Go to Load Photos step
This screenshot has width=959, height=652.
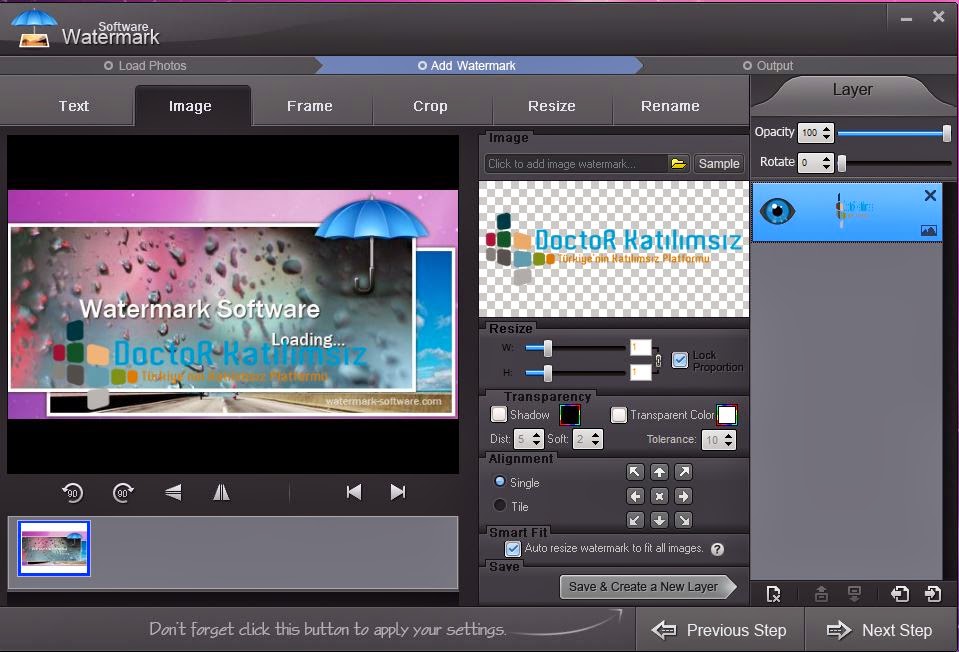(145, 65)
